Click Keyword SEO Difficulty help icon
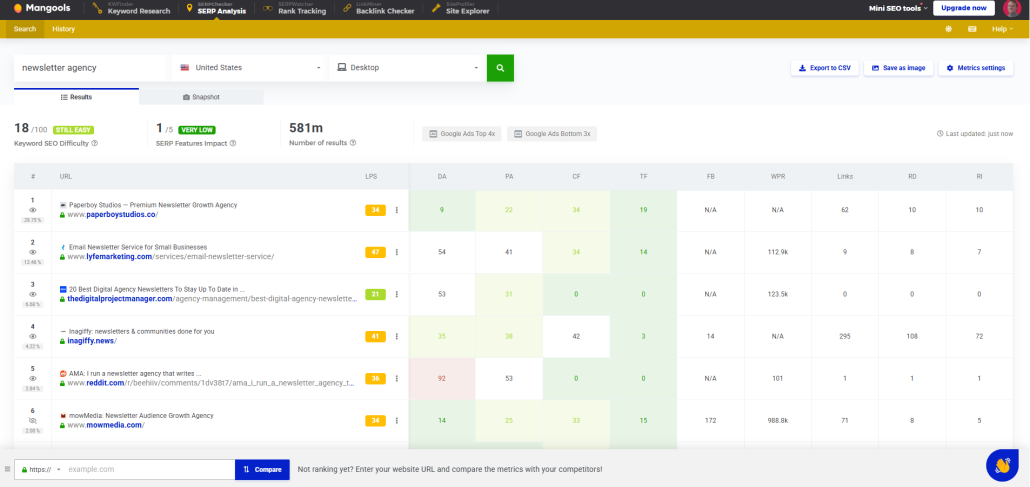1030x487 pixels. [95, 143]
